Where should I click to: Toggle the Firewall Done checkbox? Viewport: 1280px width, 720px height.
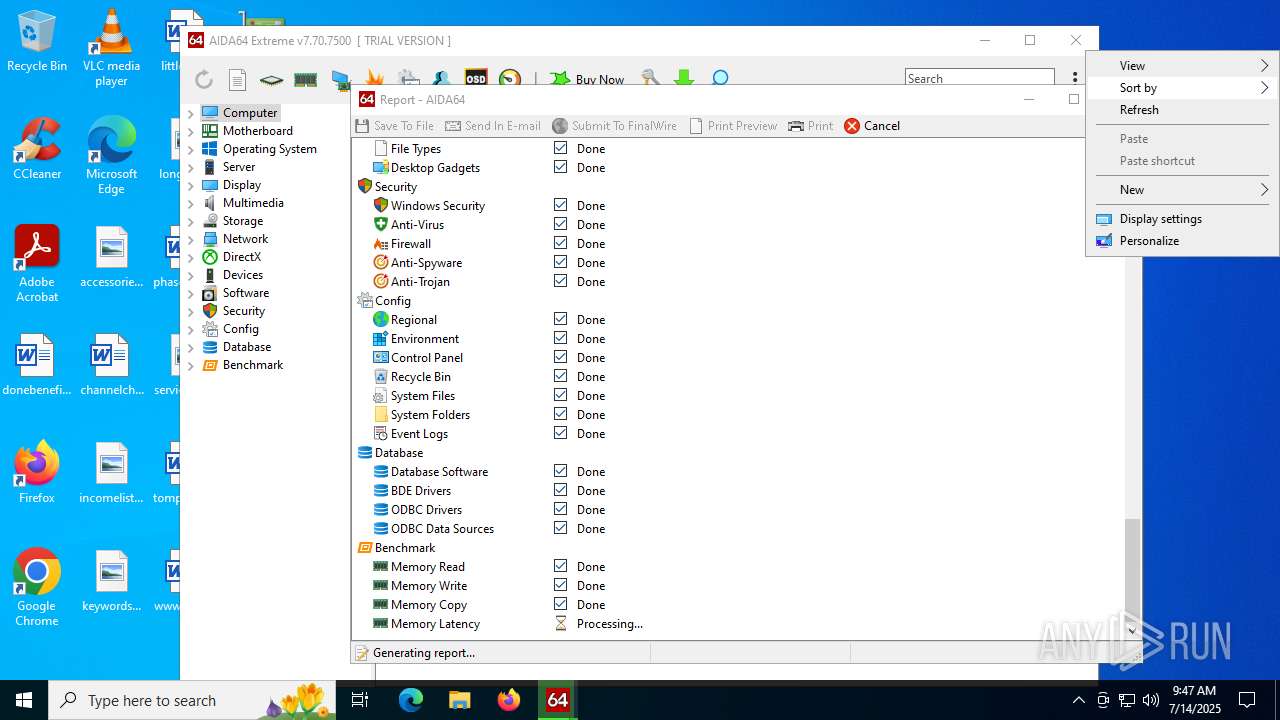[560, 243]
